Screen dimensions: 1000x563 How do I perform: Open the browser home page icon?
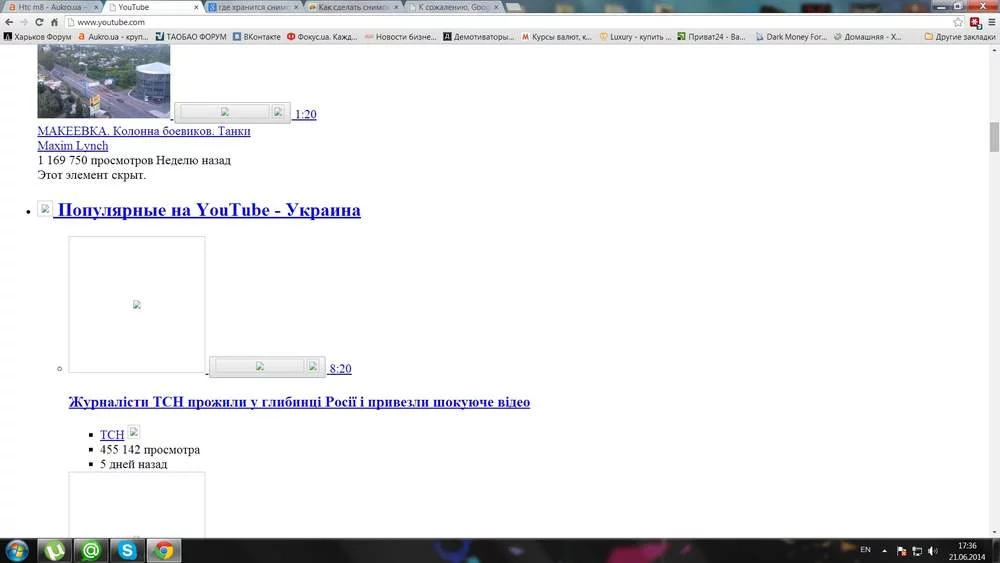click(54, 22)
